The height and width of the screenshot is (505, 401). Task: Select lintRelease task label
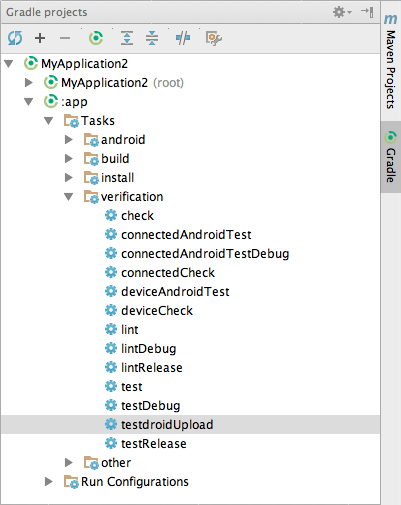[x=152, y=368]
